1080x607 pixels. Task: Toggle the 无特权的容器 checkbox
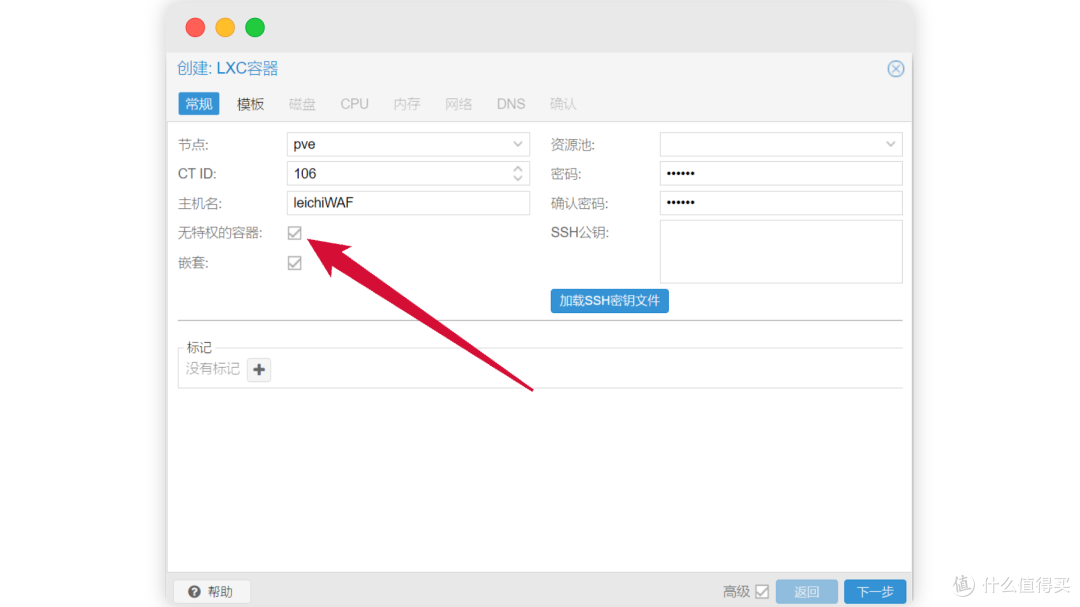(x=294, y=233)
